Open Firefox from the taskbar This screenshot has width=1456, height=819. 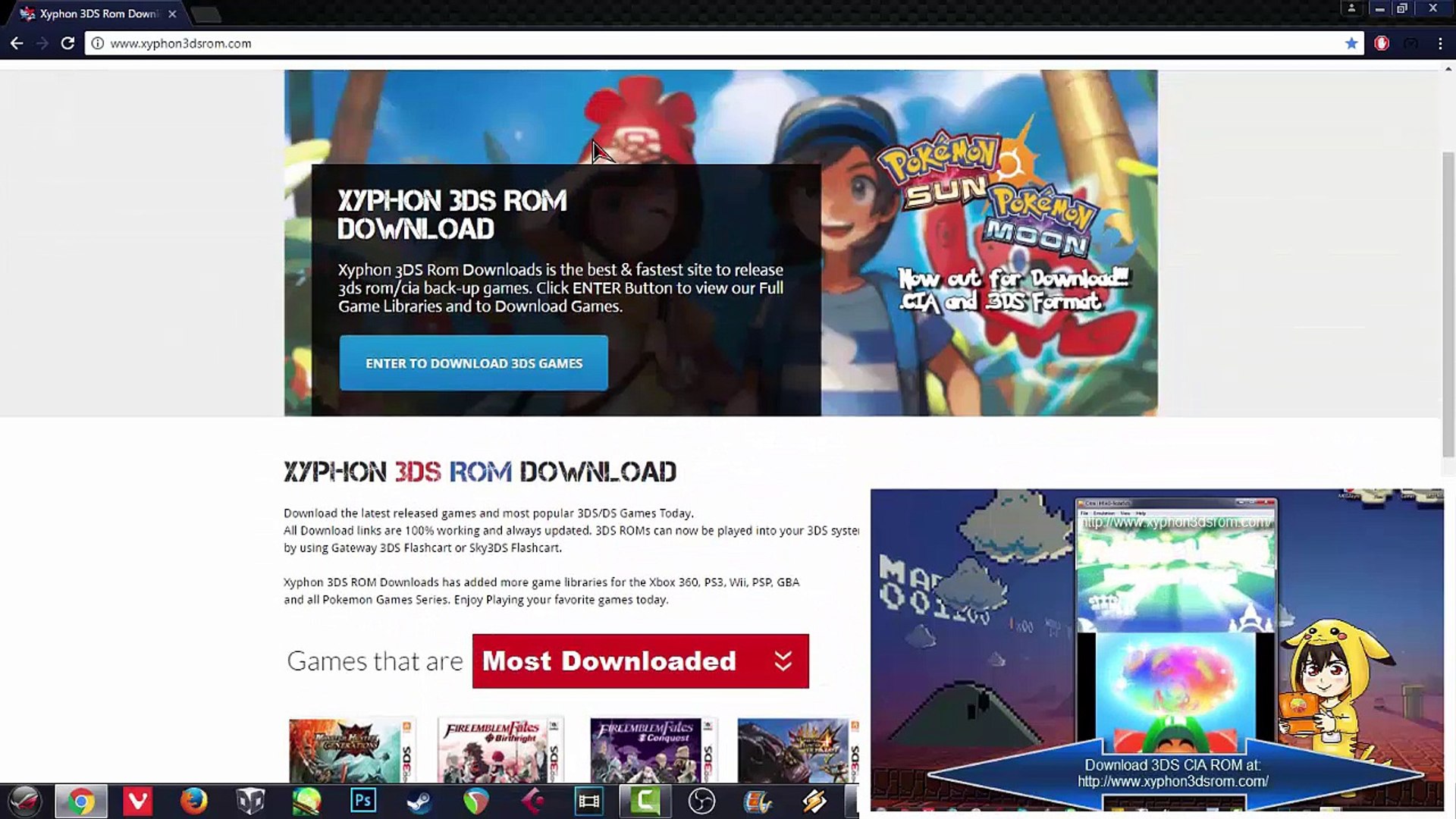pos(193,801)
